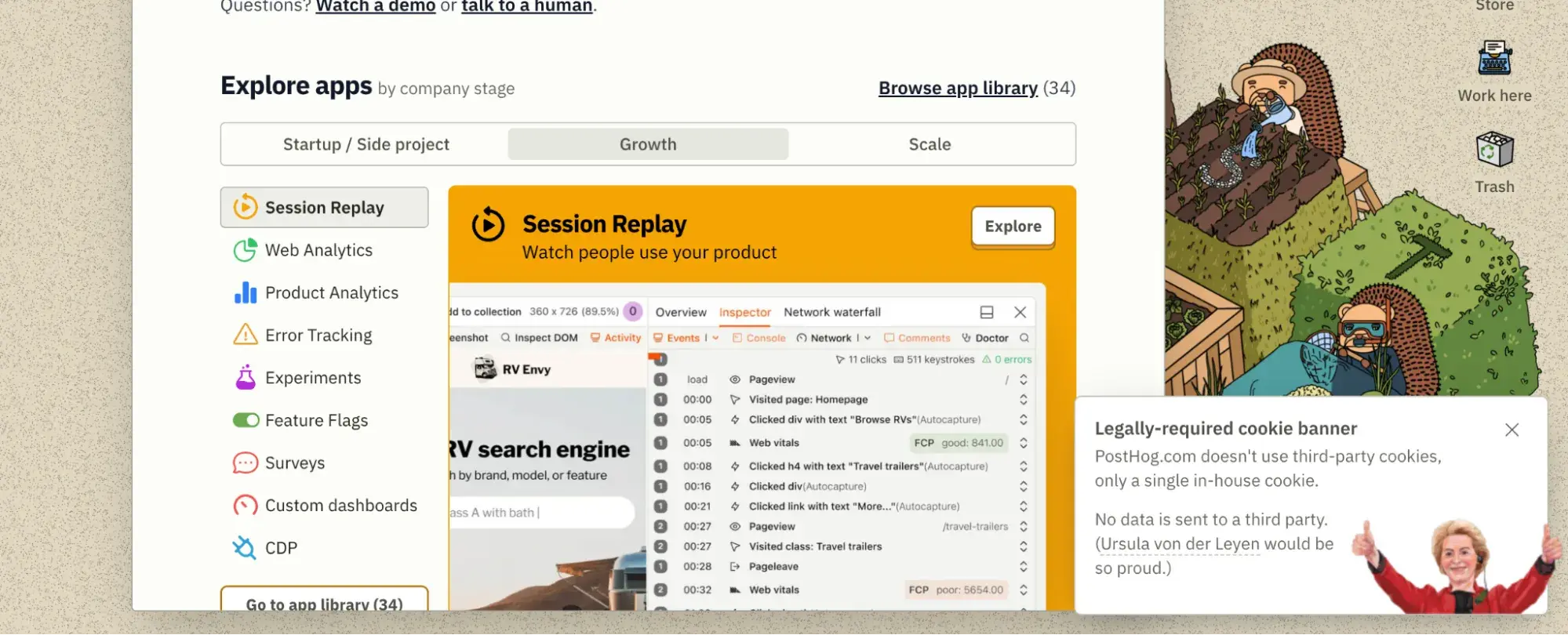Open the dropdown arrow beside Events

(715, 338)
